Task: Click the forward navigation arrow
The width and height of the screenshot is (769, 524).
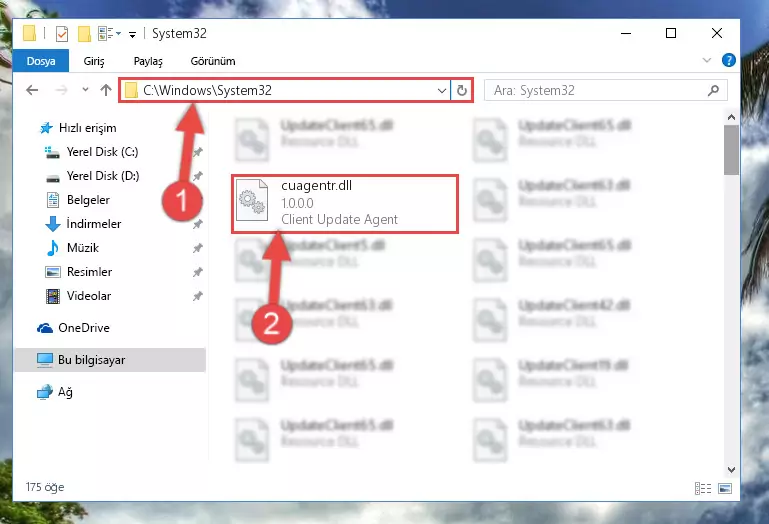Action: click(61, 90)
